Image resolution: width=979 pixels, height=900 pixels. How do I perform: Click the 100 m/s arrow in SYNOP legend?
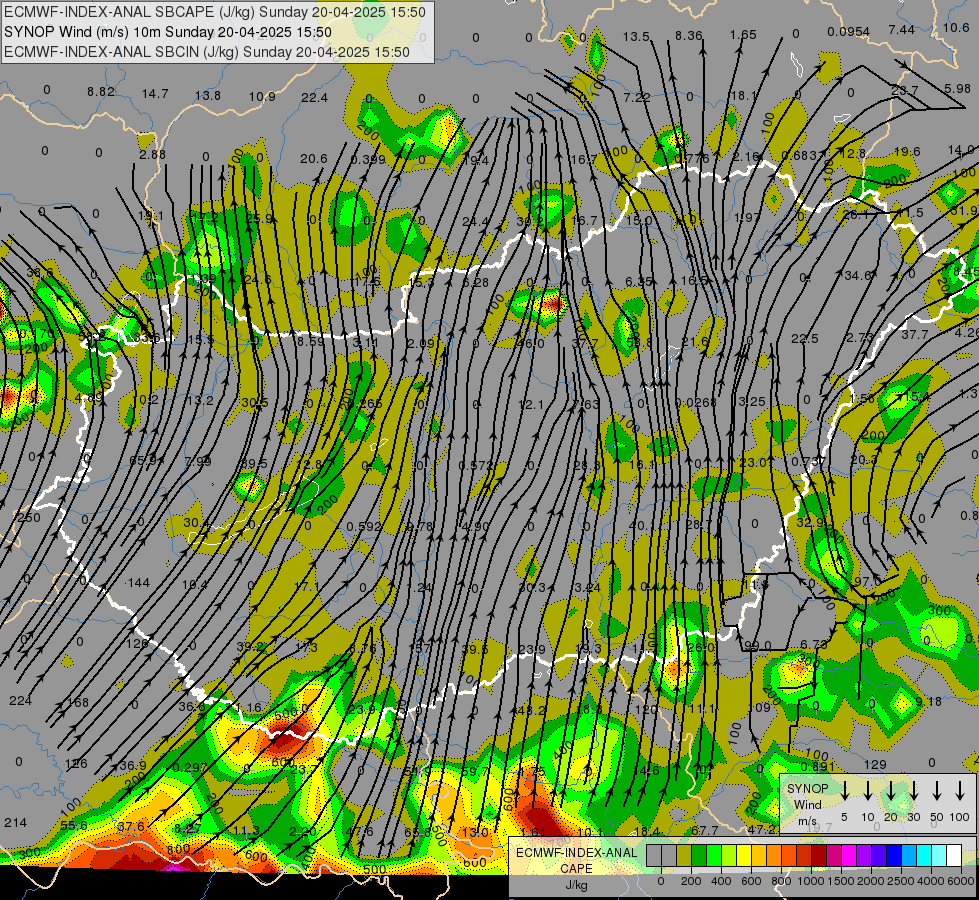(x=960, y=791)
